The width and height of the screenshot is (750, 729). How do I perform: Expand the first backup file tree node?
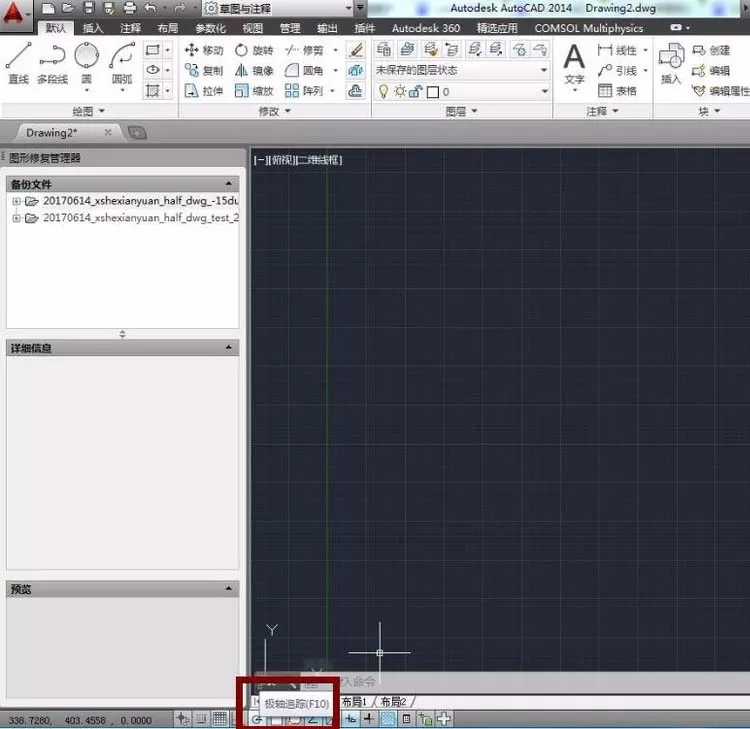pos(16,201)
